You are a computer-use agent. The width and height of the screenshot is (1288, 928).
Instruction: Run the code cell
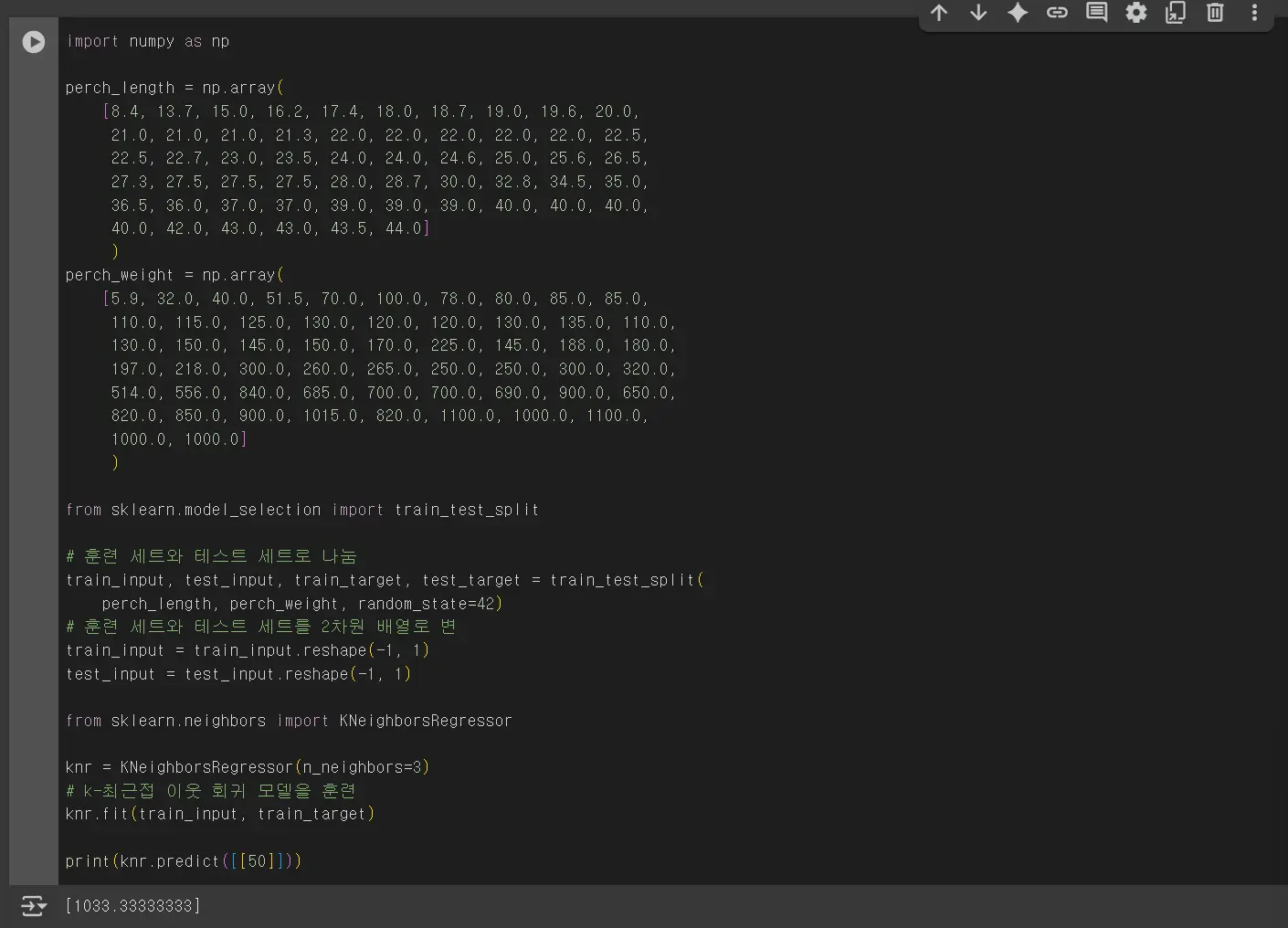(x=34, y=42)
